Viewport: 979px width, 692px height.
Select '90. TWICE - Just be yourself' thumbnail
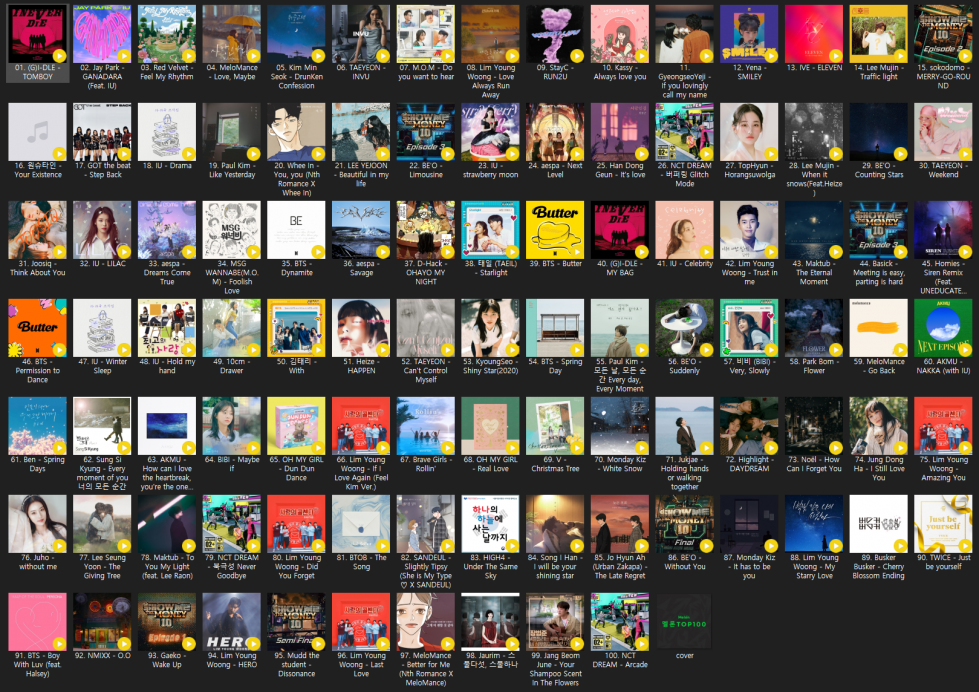pos(943,524)
